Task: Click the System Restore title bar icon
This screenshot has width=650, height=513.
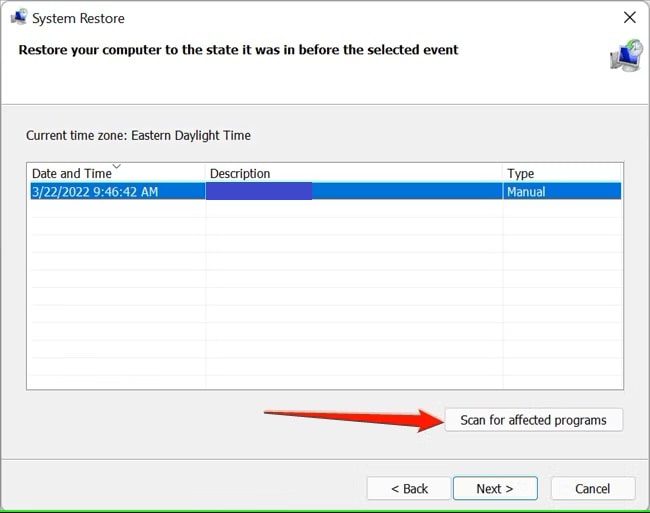Action: (x=19, y=17)
